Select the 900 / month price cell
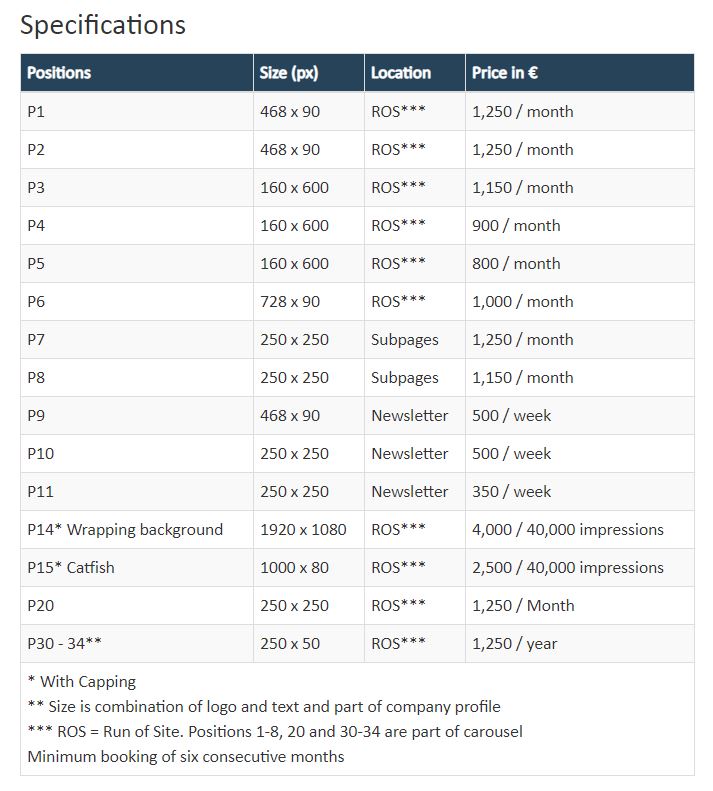 (516, 226)
